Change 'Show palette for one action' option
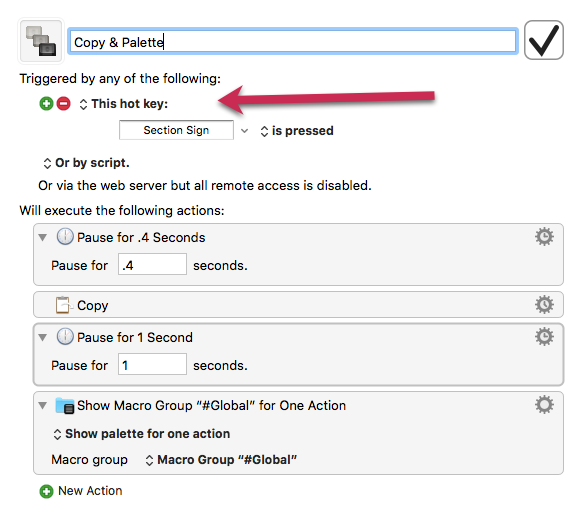584x515 pixels. pyautogui.click(x=142, y=434)
